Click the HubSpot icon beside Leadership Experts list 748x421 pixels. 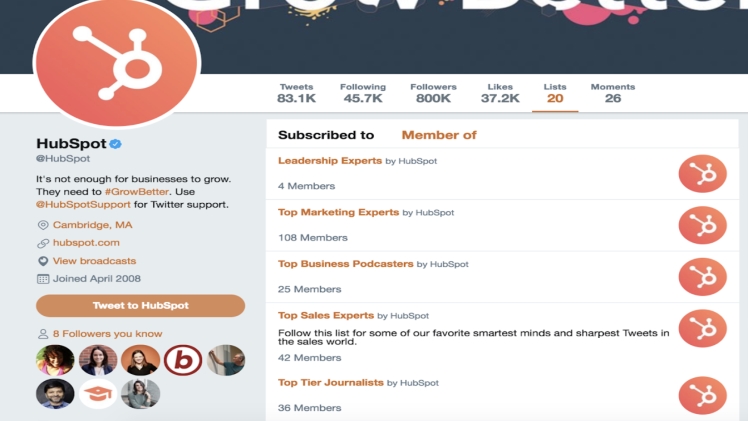[702, 174]
